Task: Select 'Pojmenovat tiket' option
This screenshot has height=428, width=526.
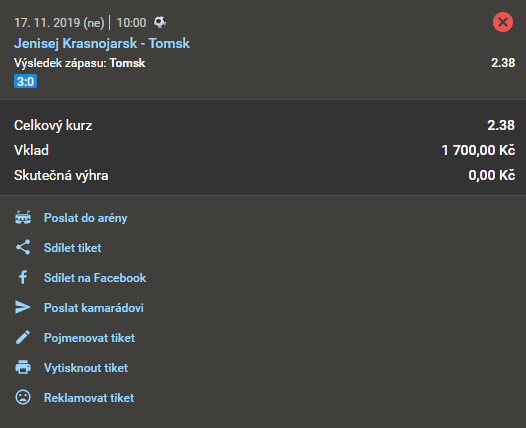Action: point(89,338)
